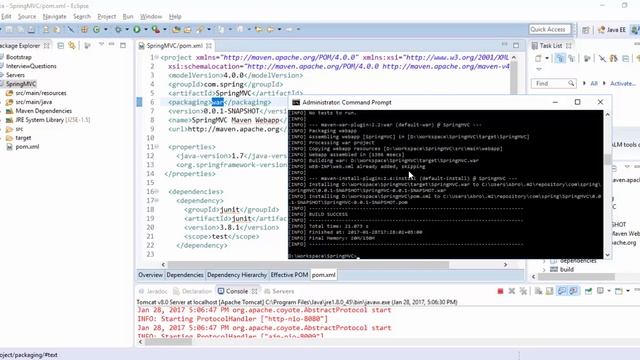Viewport: 640px width, 360px height.
Task: Open the Source menu
Action: pos(27,16)
